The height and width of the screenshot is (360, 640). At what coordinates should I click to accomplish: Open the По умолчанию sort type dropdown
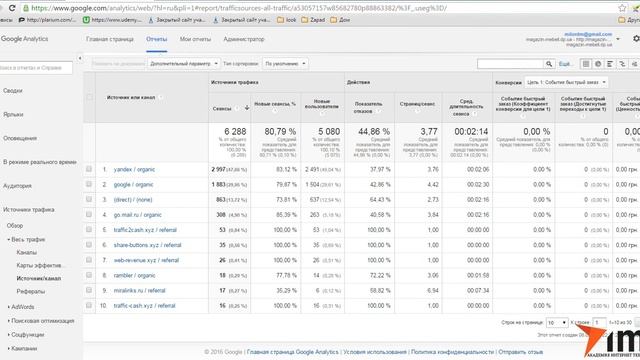(285, 64)
